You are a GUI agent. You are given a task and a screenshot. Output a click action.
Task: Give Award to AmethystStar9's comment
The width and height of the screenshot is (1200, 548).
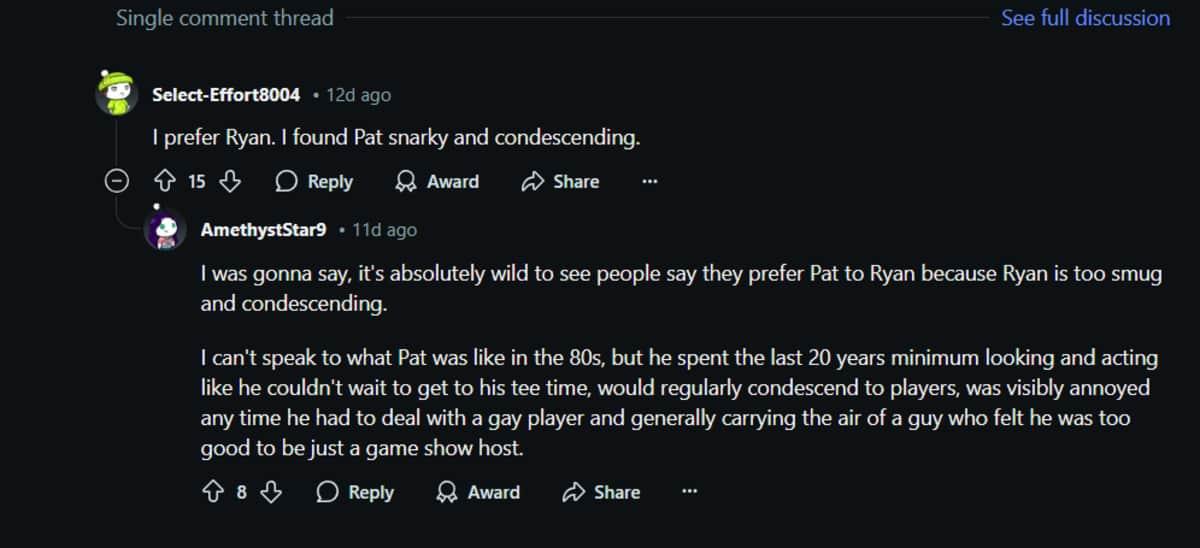479,492
